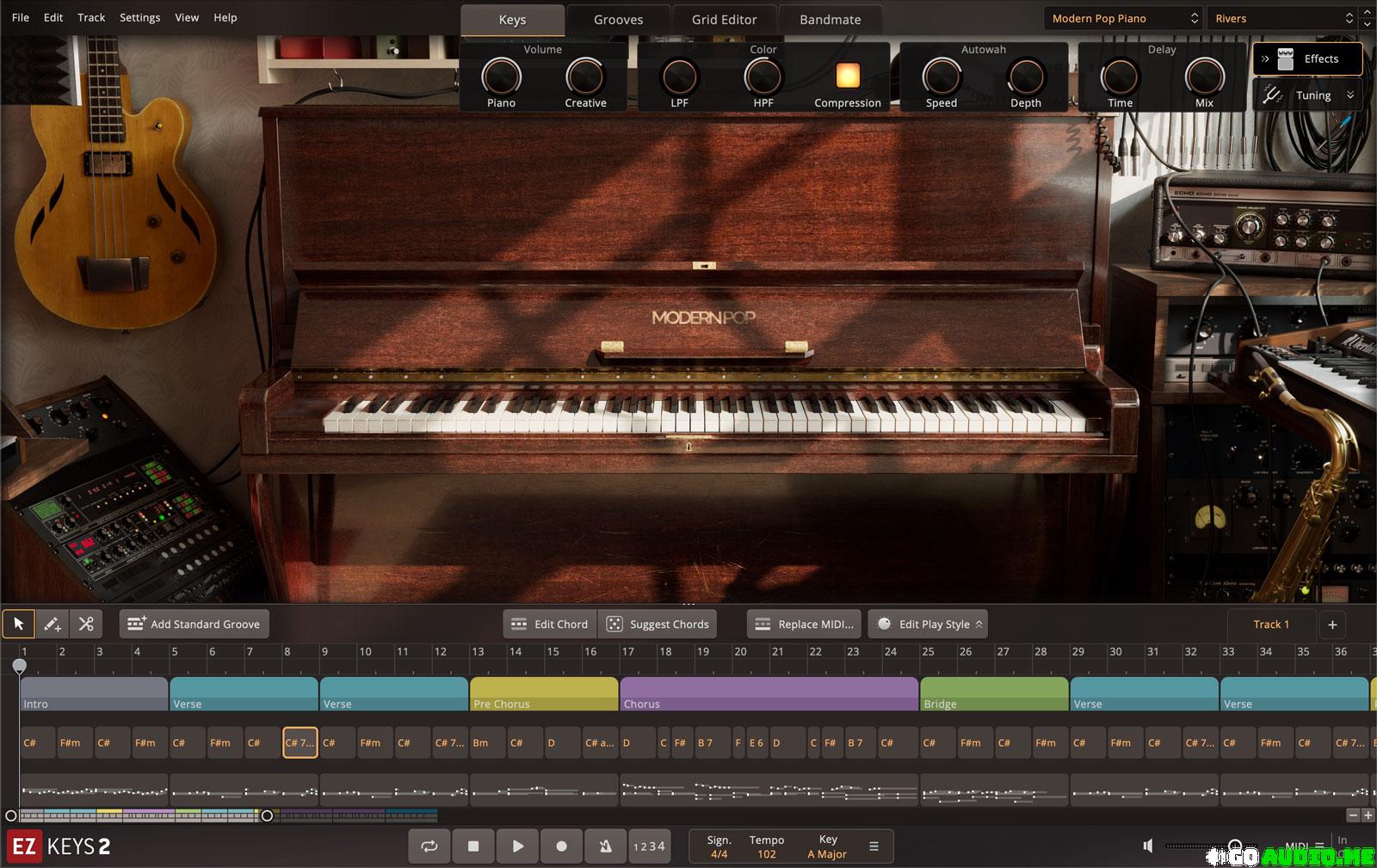
Task: Open the File menu
Action: [x=21, y=17]
